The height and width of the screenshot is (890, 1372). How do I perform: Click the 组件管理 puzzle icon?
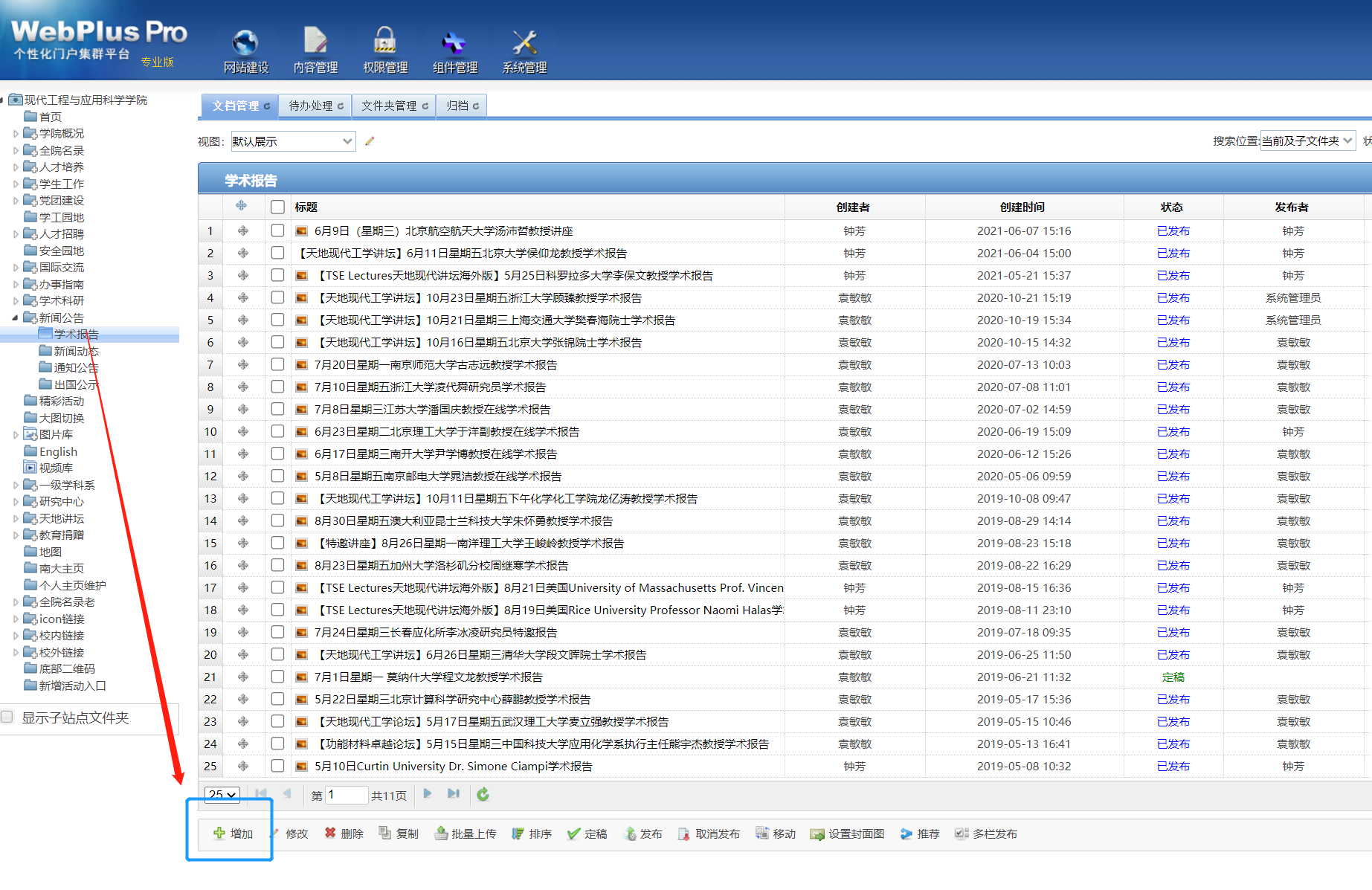(x=454, y=43)
